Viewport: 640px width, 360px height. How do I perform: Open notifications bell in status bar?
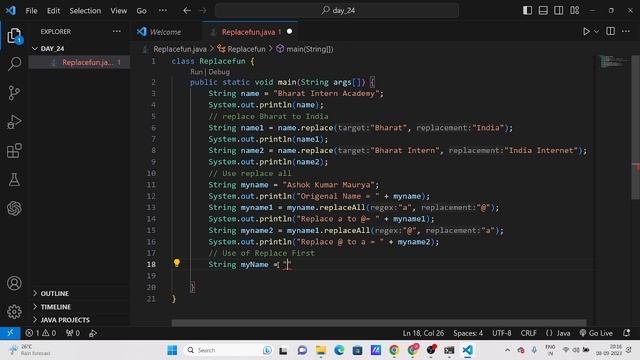click(627, 333)
